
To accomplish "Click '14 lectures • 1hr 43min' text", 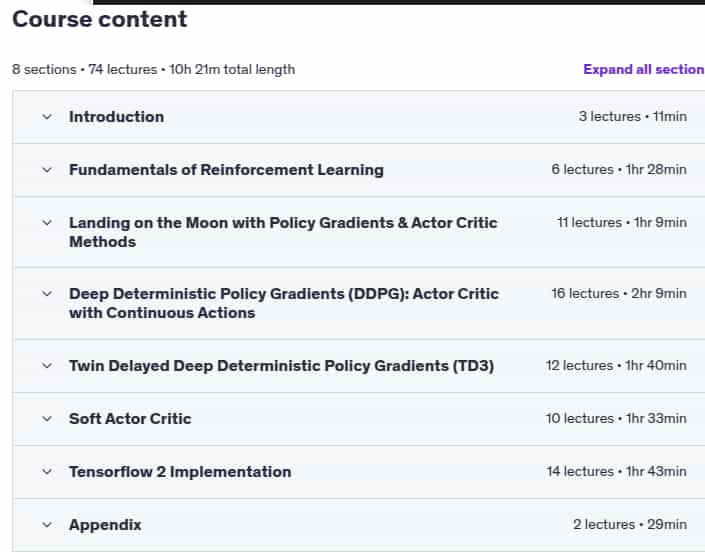I will (617, 472).
